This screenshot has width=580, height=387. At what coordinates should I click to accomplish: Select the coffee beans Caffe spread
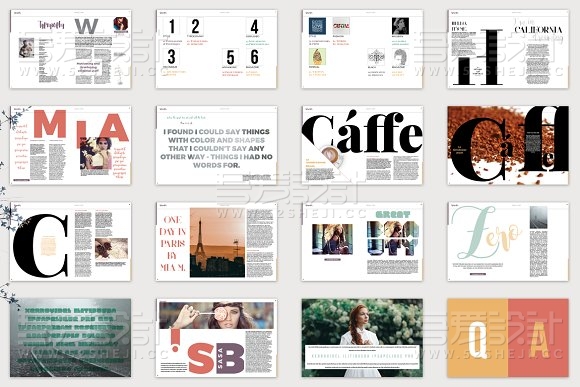point(508,145)
